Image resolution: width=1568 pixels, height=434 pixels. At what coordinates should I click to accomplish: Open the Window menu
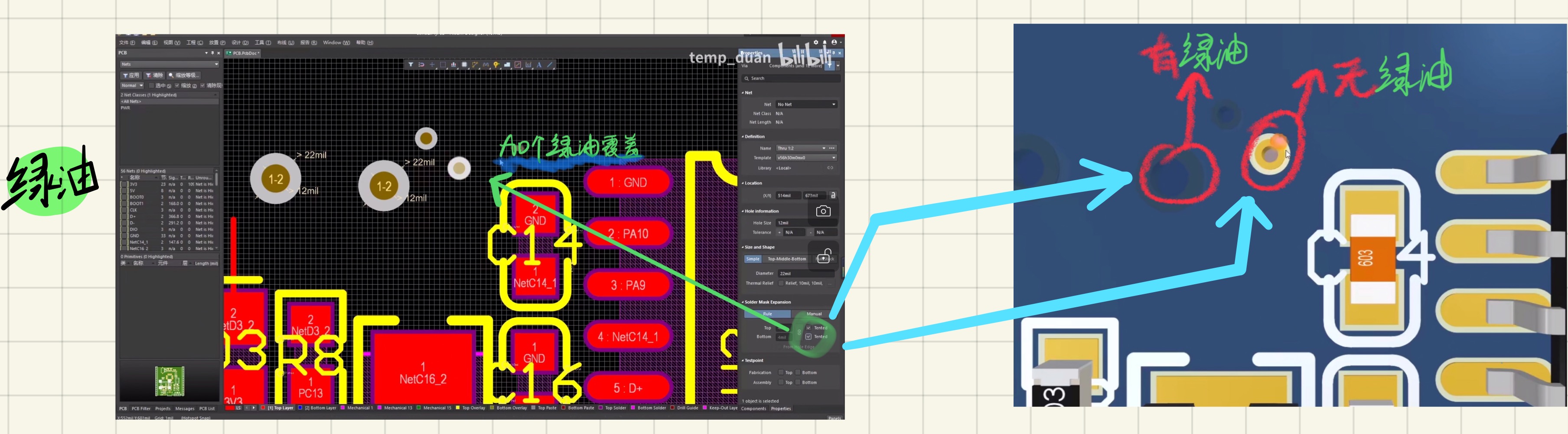coord(336,43)
